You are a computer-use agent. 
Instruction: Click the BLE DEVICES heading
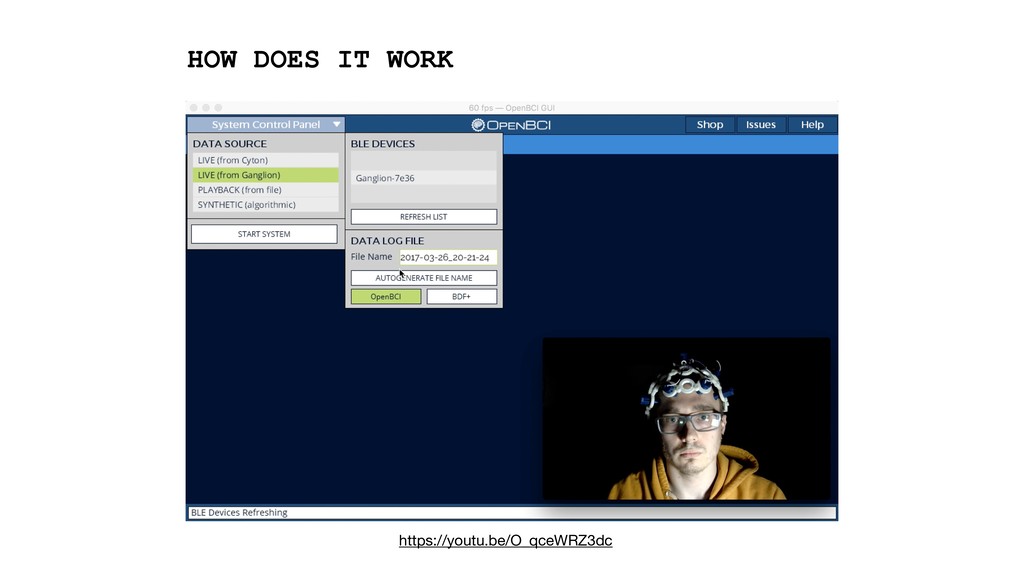(383, 144)
